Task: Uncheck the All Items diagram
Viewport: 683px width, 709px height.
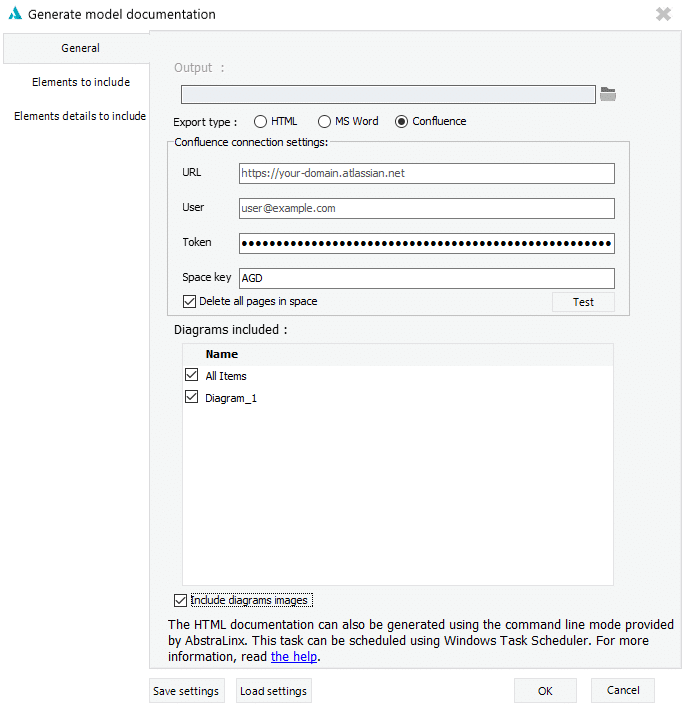Action: (x=192, y=375)
